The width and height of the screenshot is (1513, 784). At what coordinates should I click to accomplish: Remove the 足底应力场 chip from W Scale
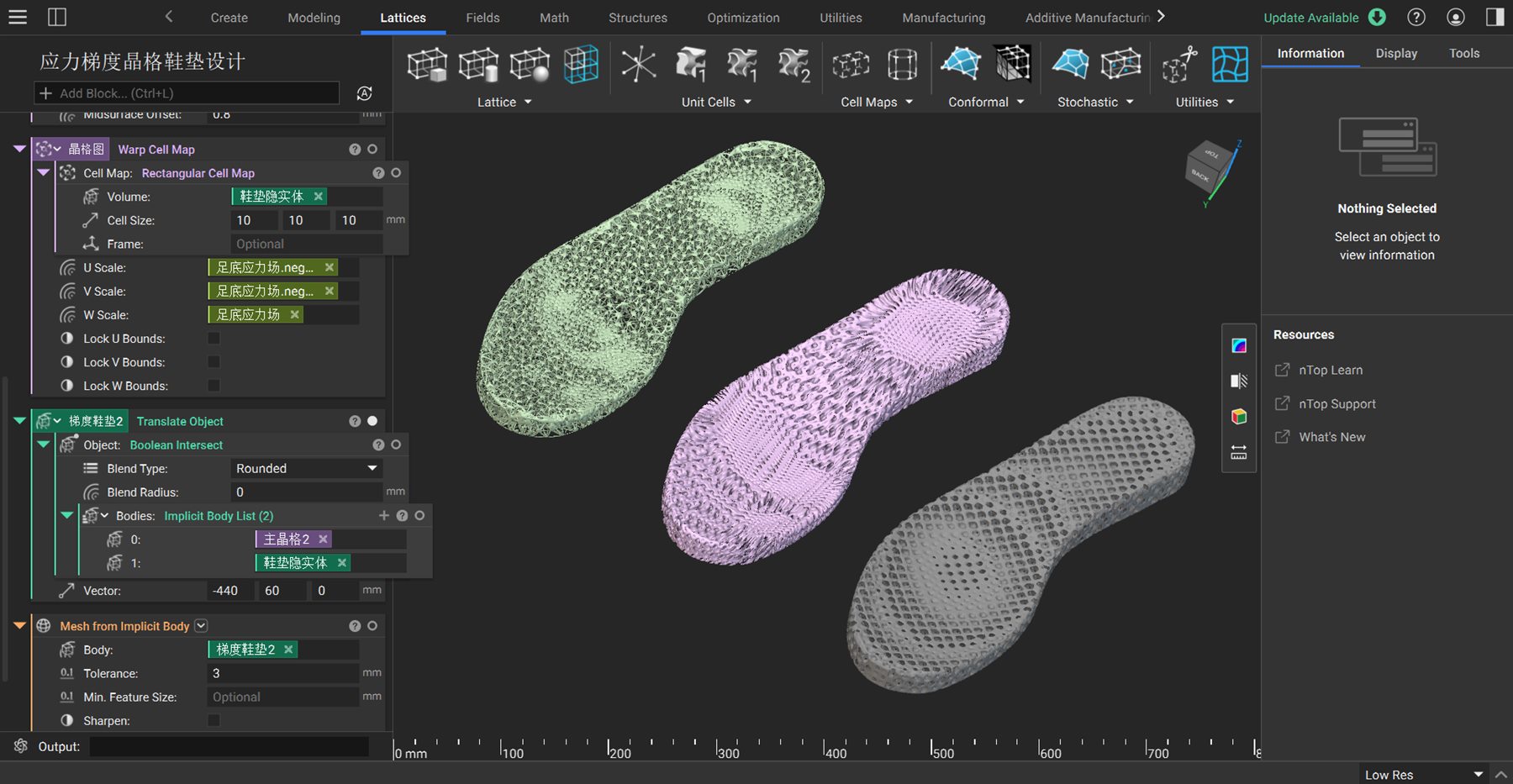click(x=294, y=314)
